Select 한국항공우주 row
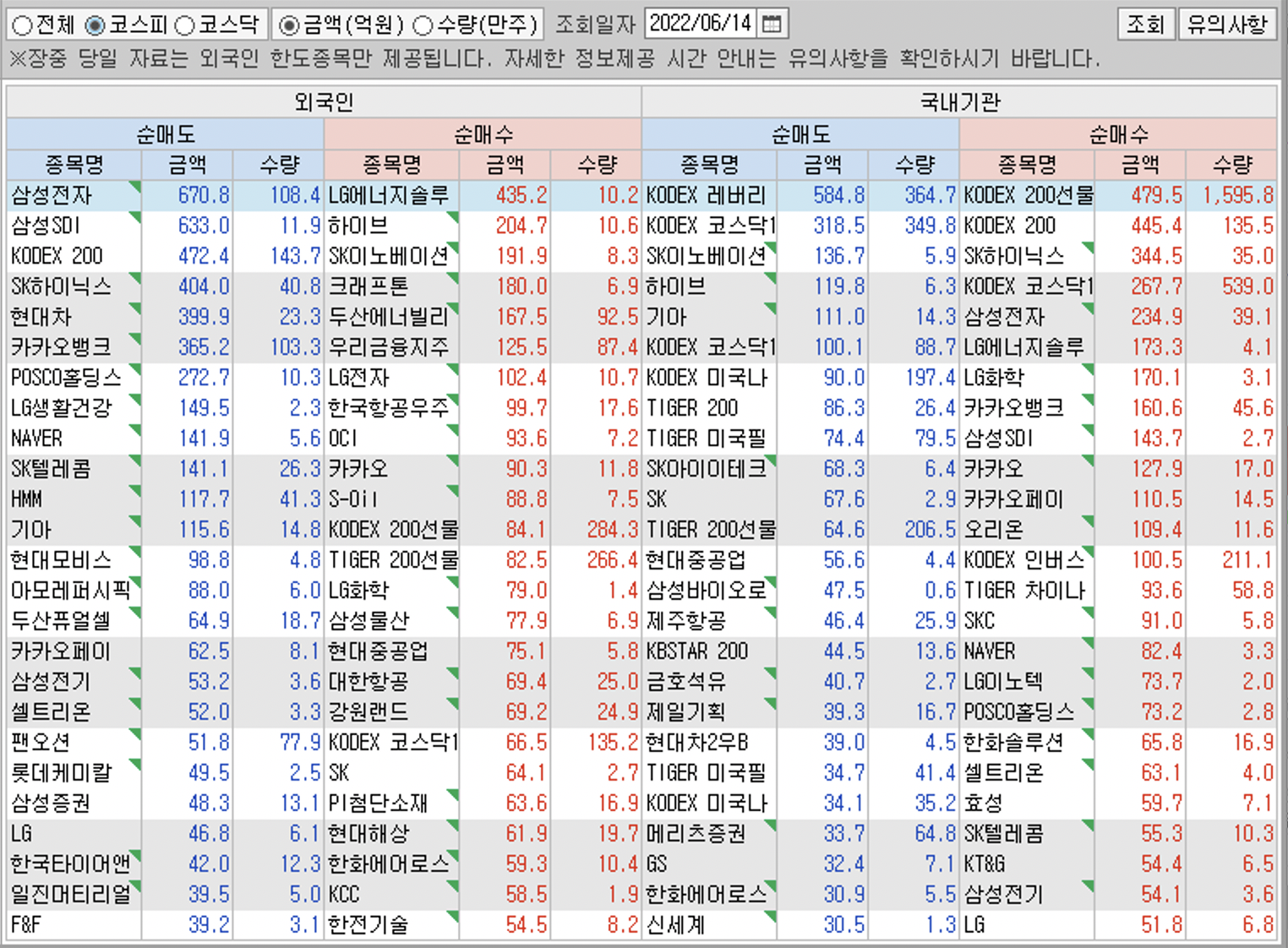 (391, 408)
